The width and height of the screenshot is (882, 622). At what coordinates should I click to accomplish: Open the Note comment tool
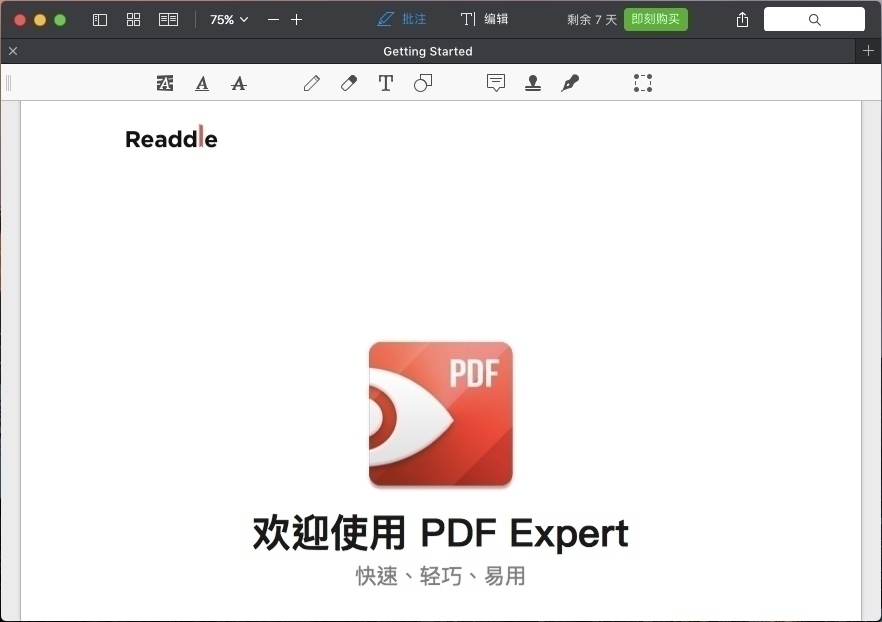point(496,83)
